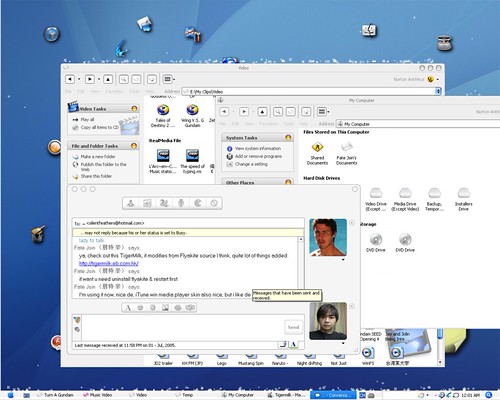Toggle the Folders pane in My Computer toolbar
The width and height of the screenshot is (500, 400).
pos(290,112)
